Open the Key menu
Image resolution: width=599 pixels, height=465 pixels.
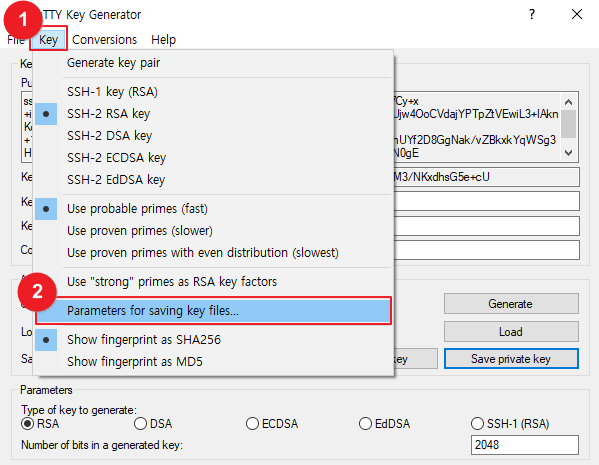coord(49,39)
